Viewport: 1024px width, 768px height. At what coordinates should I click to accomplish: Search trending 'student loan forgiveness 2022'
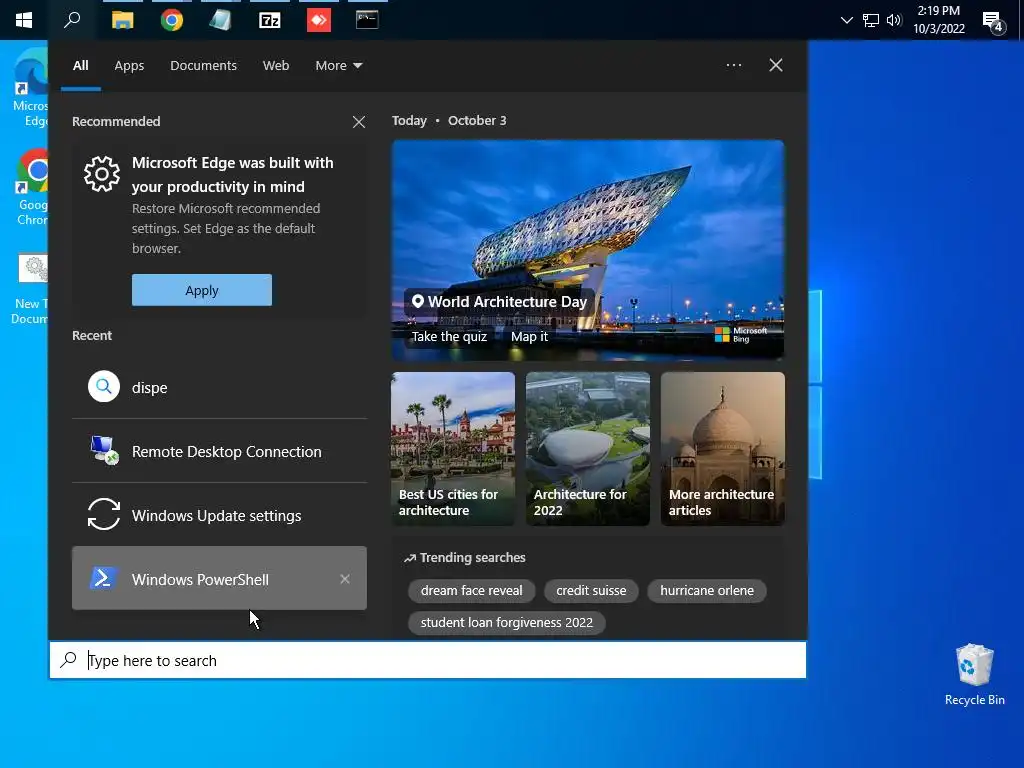(x=507, y=622)
